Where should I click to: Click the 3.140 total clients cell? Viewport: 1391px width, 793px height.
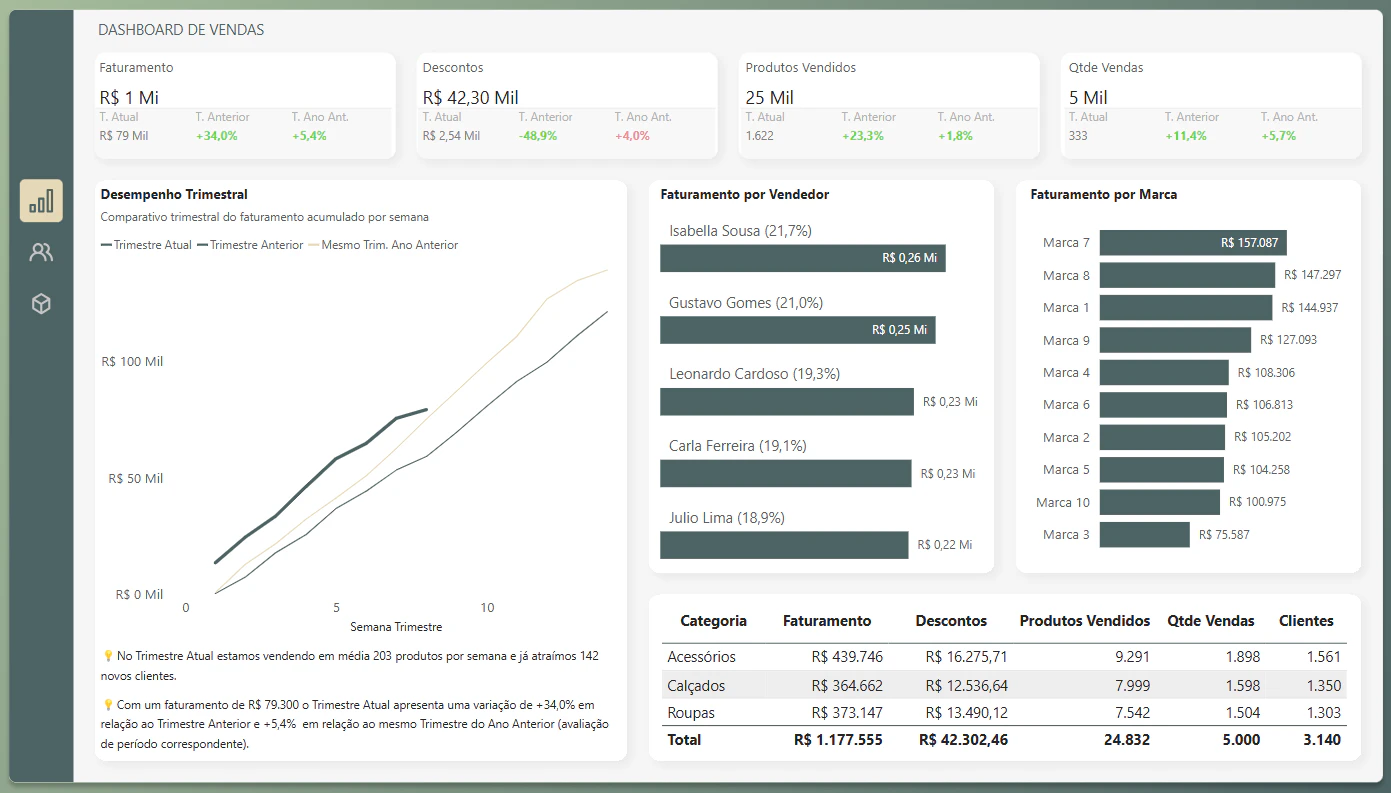(1320, 740)
